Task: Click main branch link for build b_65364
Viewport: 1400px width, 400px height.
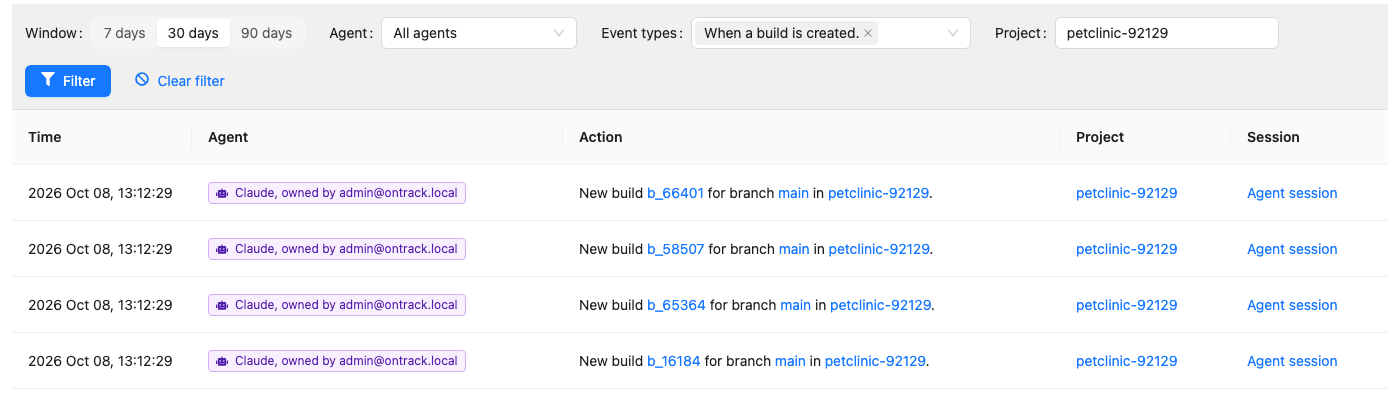Action: point(796,305)
